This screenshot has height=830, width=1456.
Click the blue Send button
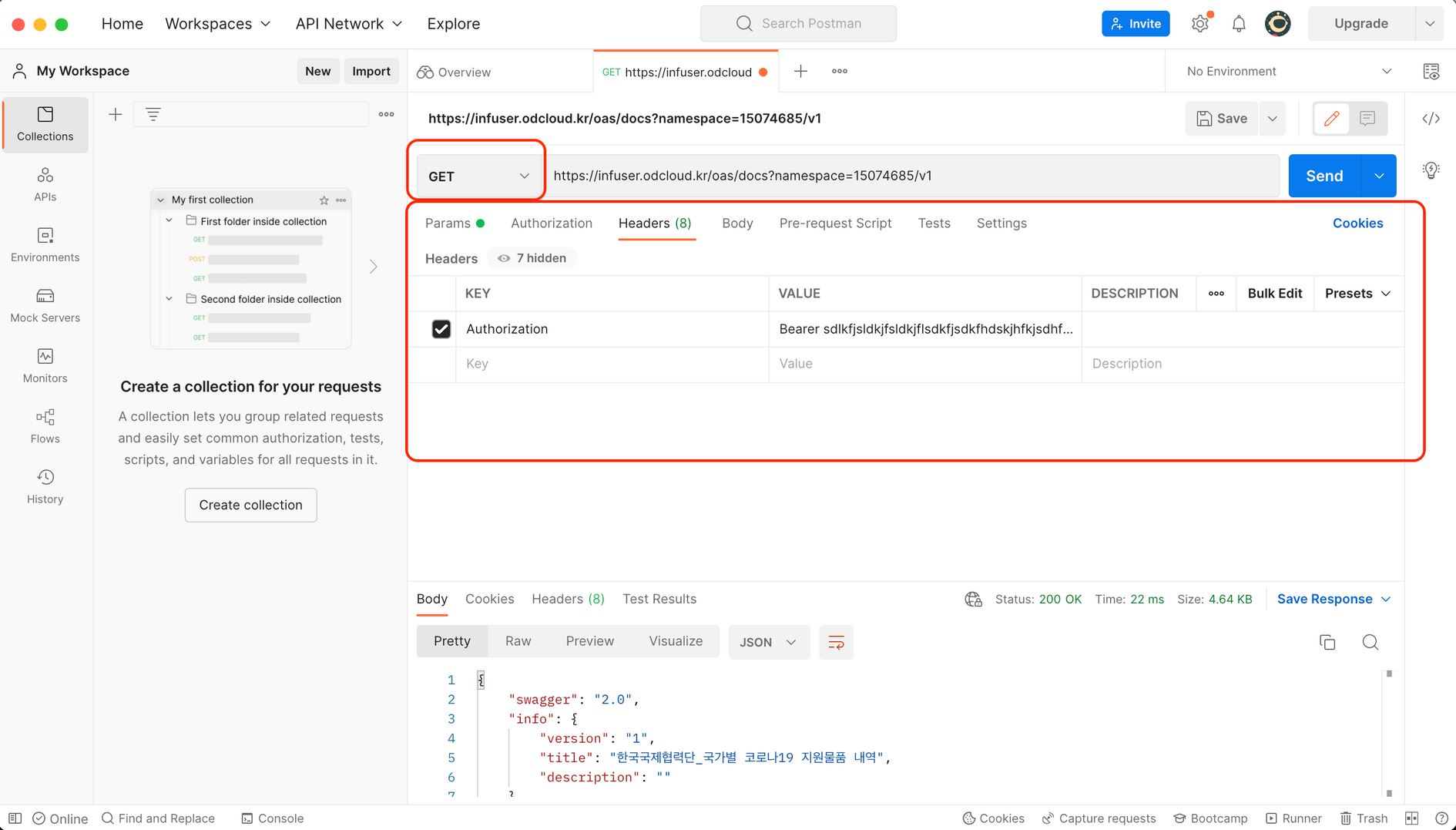tap(1325, 176)
